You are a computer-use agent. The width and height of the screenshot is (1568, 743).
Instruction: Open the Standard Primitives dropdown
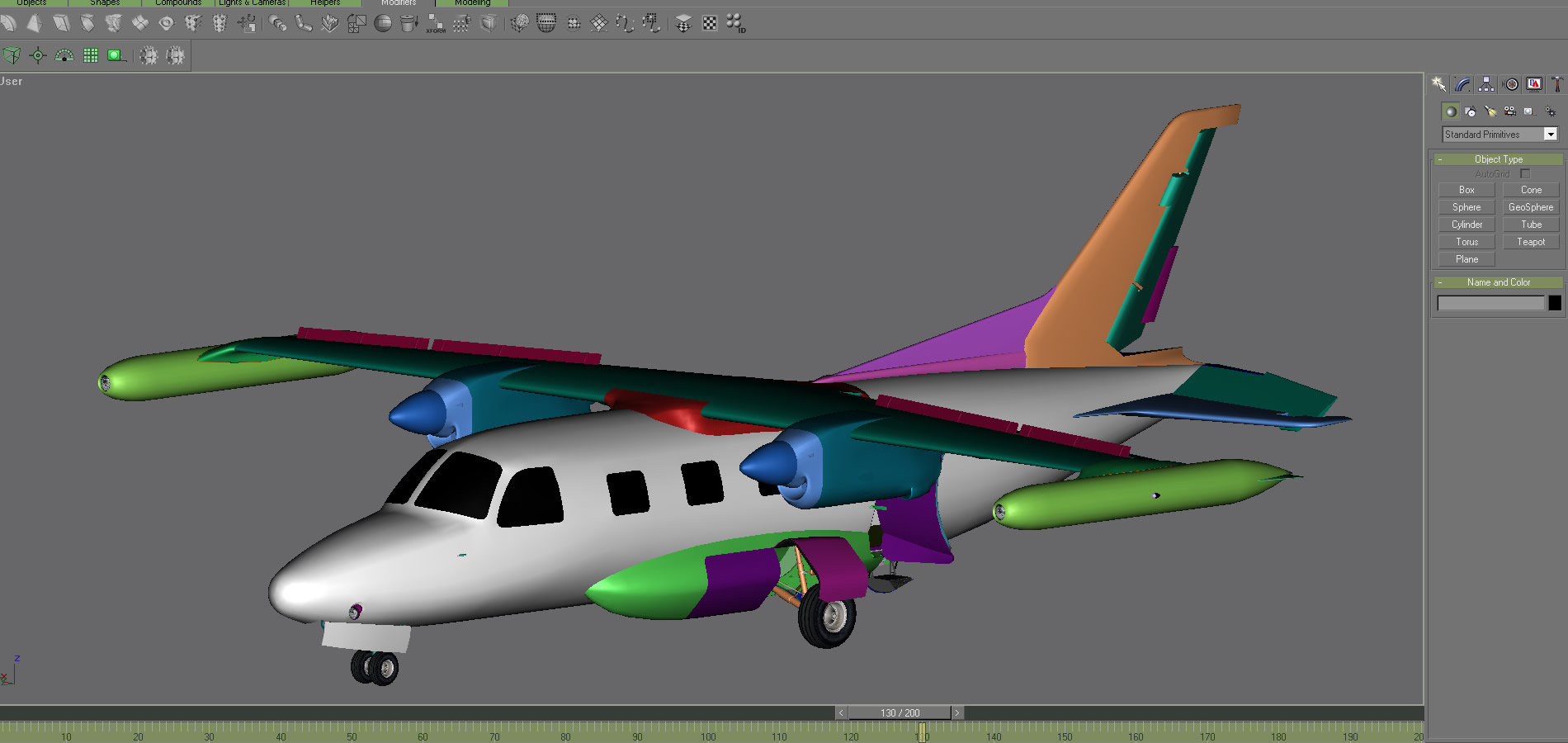click(1551, 135)
